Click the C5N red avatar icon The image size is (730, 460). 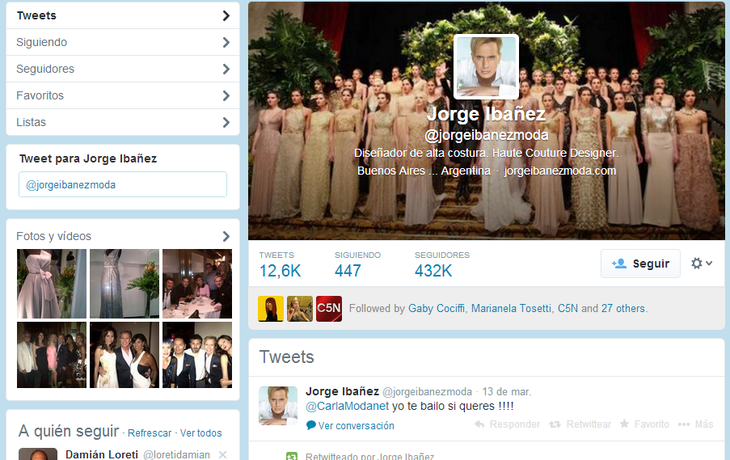(x=329, y=309)
